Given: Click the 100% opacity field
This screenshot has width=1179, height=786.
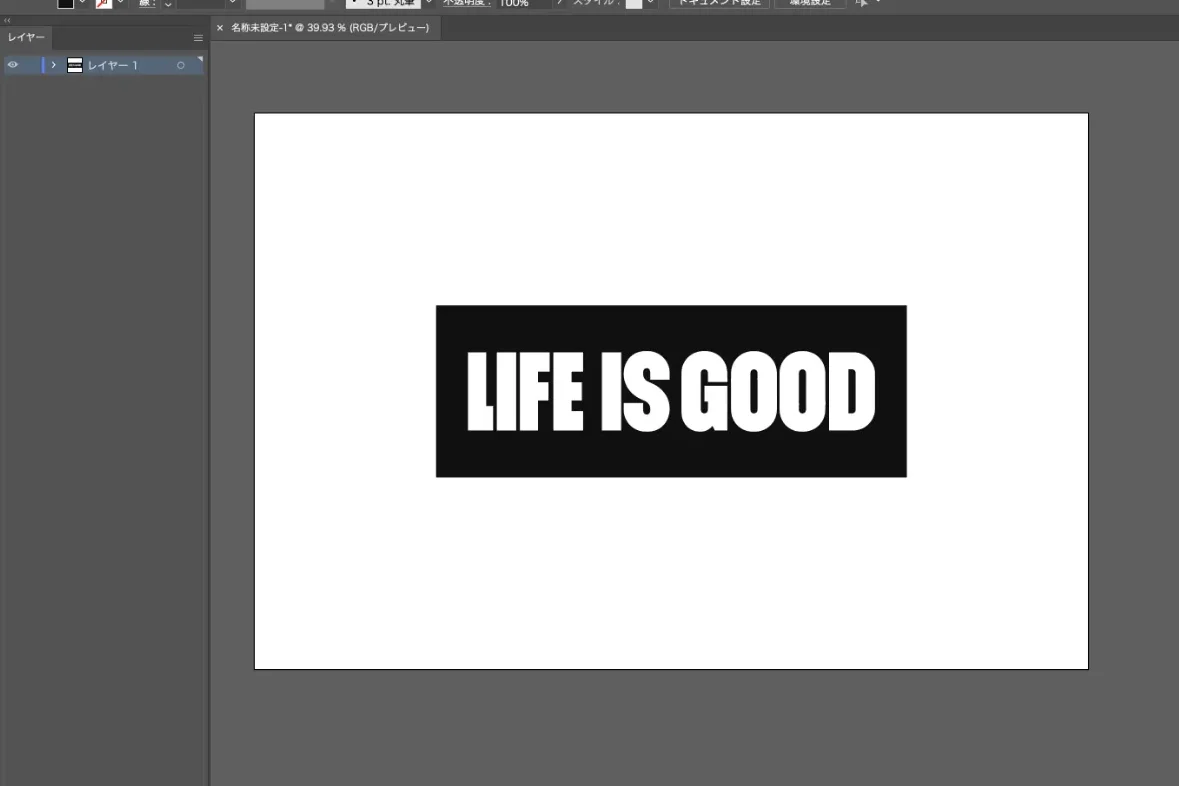Looking at the screenshot, I should [x=524, y=3].
